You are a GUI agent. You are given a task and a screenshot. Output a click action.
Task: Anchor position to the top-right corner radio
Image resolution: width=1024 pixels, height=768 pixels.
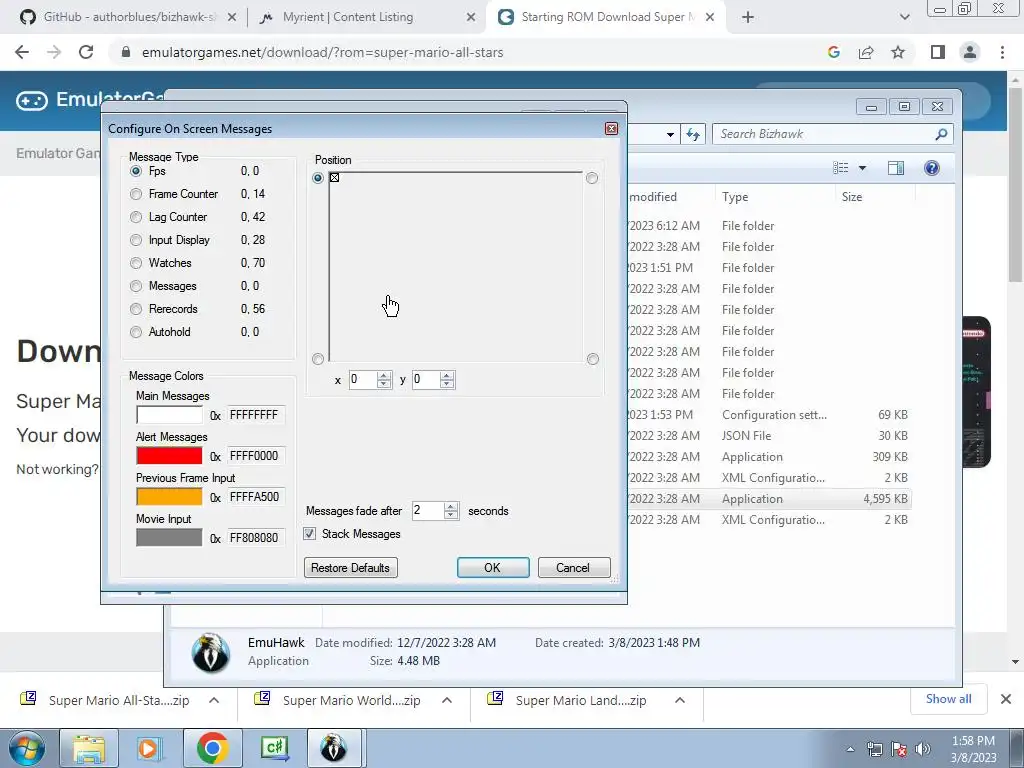tap(592, 178)
